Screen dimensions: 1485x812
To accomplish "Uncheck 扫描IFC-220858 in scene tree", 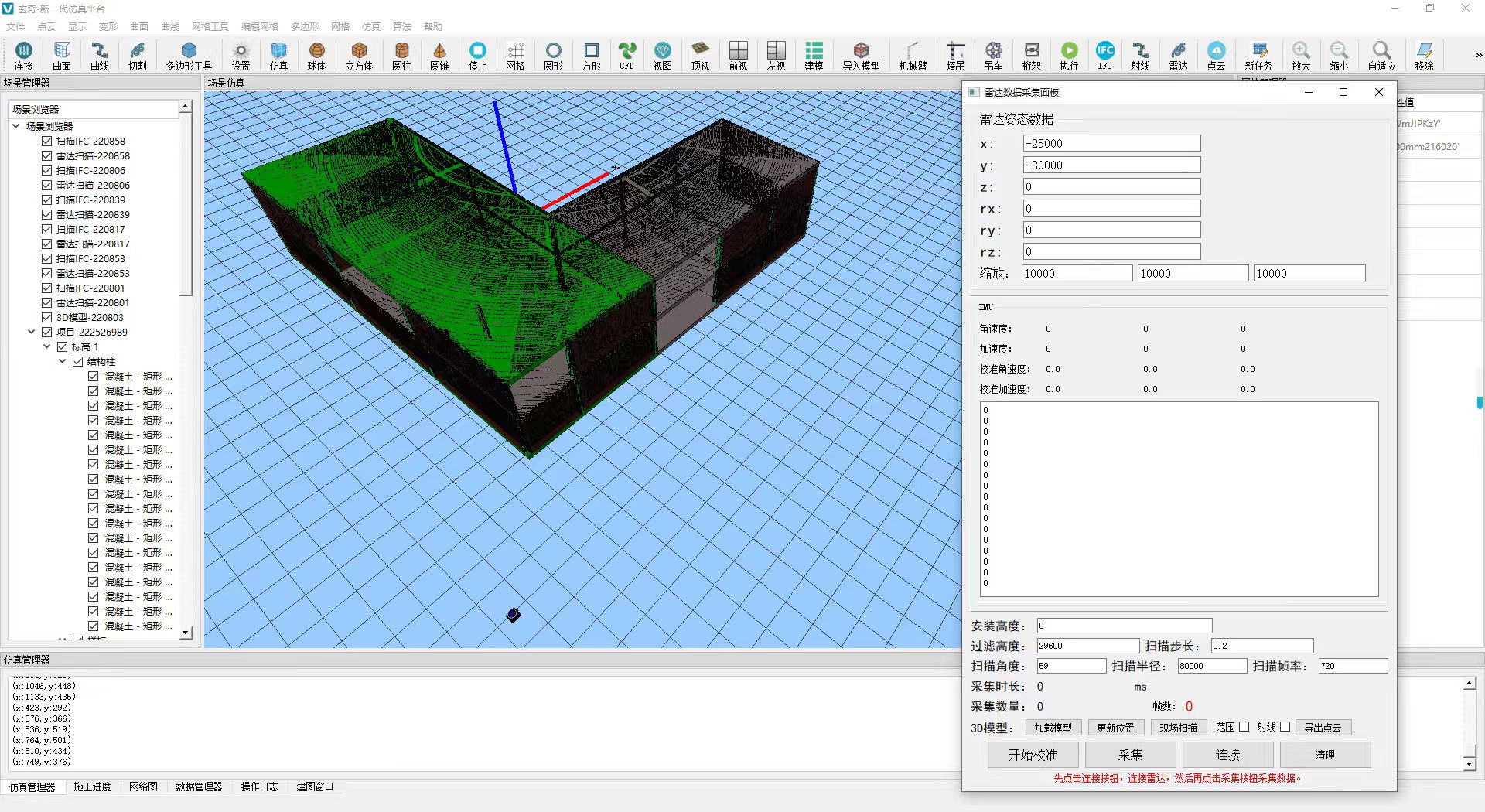I will pos(47,142).
